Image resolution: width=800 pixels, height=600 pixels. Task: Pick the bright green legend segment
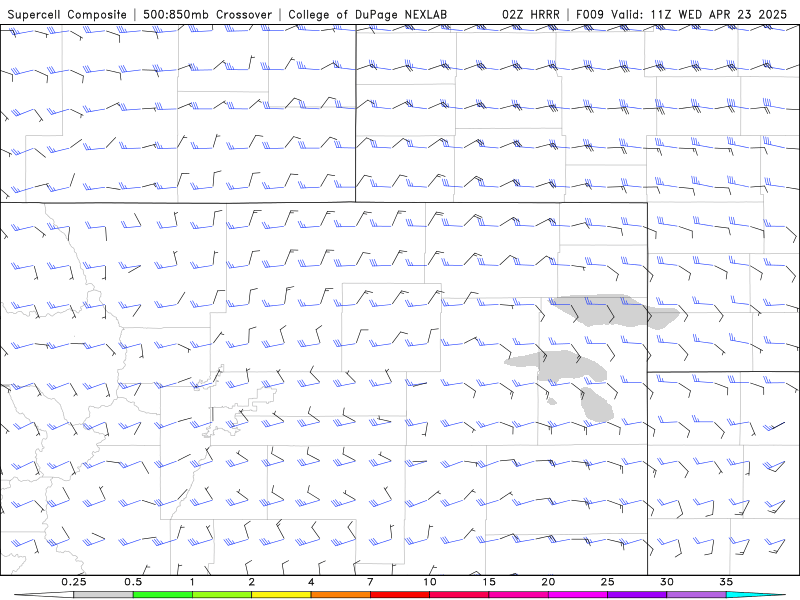[x=162, y=595]
